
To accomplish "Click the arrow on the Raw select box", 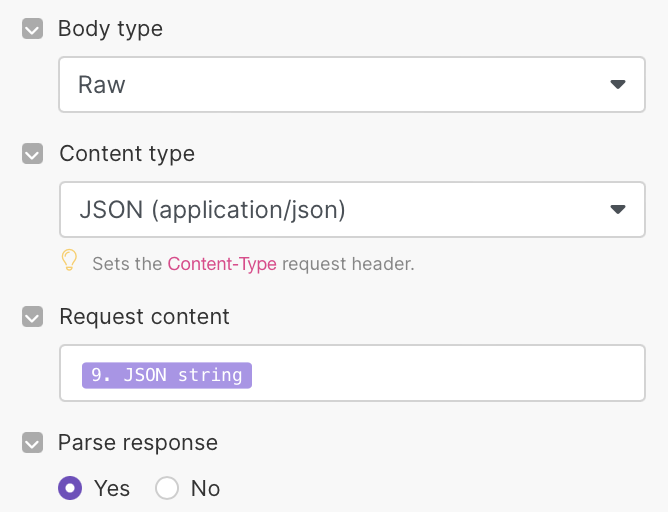I will 618,84.
